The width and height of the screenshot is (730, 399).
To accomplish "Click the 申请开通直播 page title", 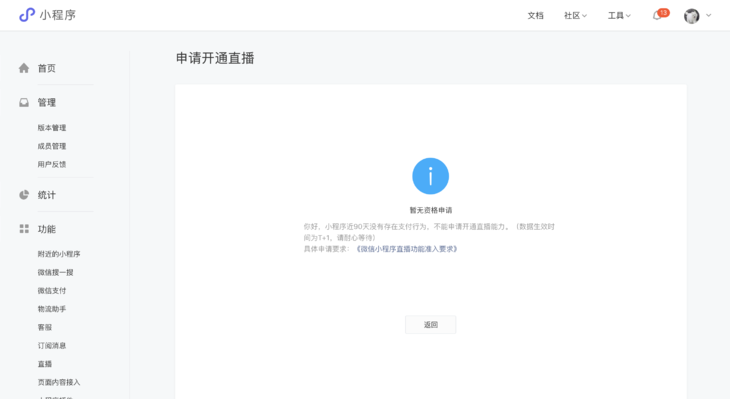I will click(215, 58).
